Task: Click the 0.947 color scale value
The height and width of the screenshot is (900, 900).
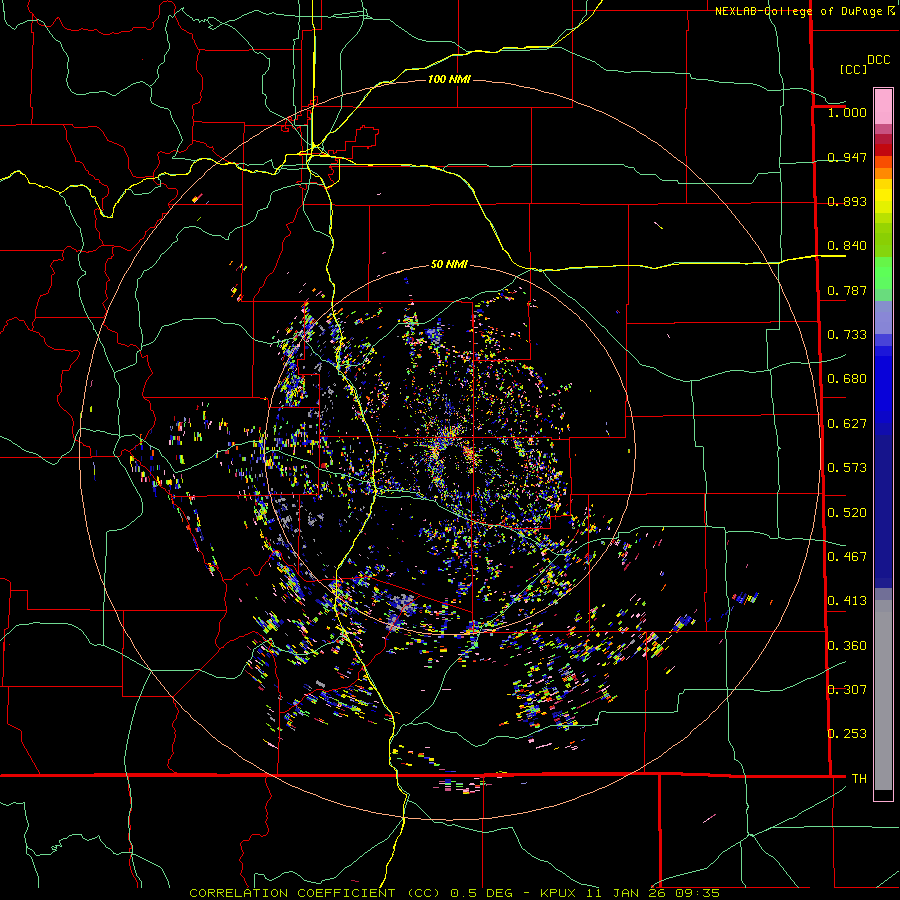Action: [x=847, y=157]
